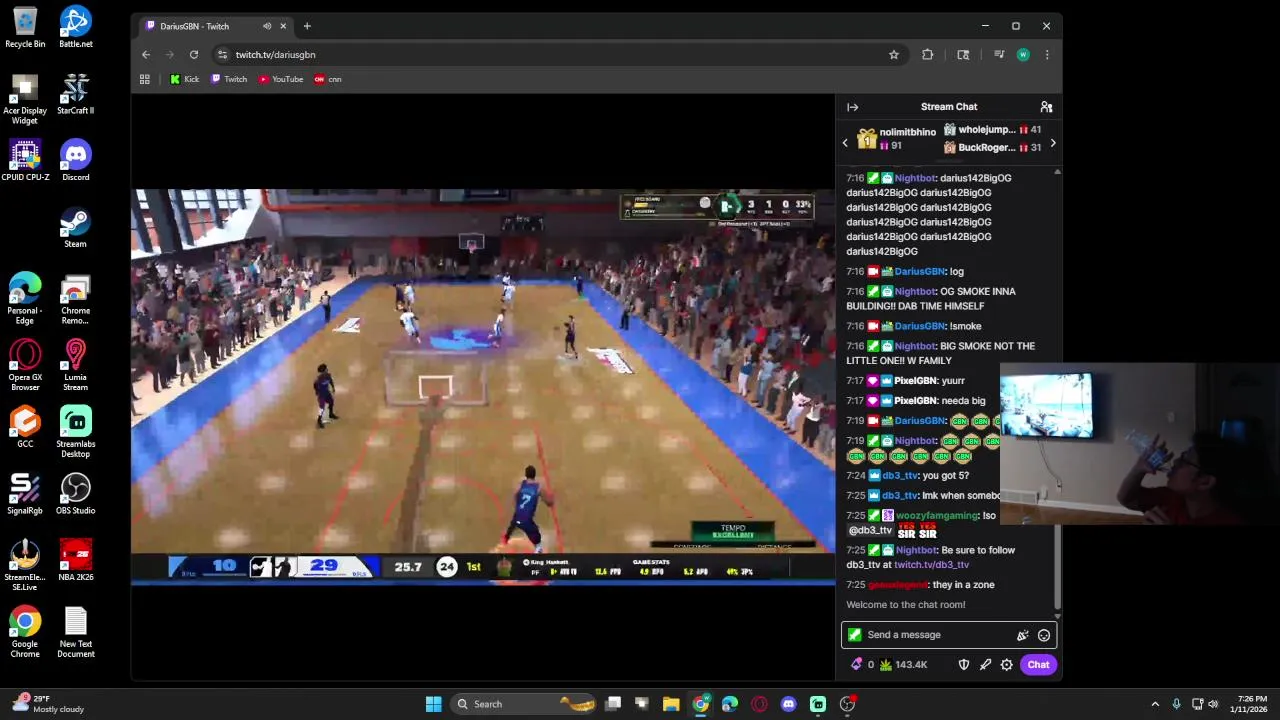Open the Kick bookmark
The height and width of the screenshot is (720, 1280).
click(x=185, y=79)
